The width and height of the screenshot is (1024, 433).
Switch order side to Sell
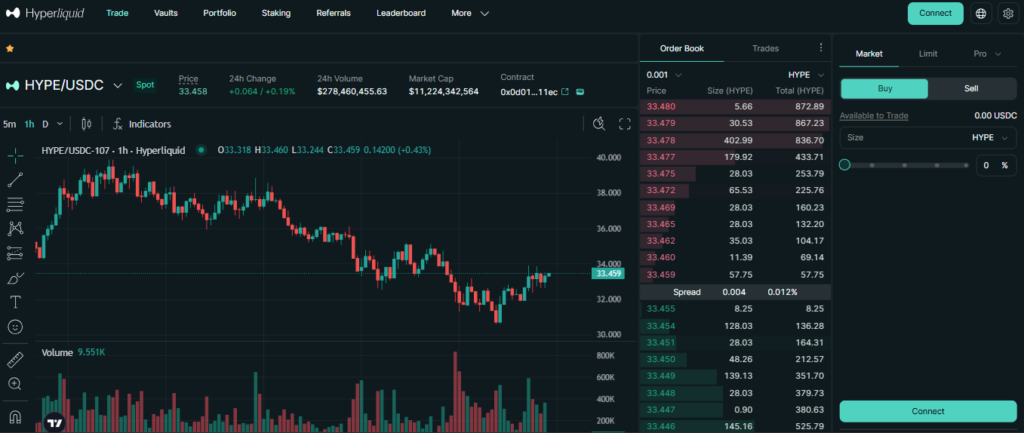coord(970,88)
